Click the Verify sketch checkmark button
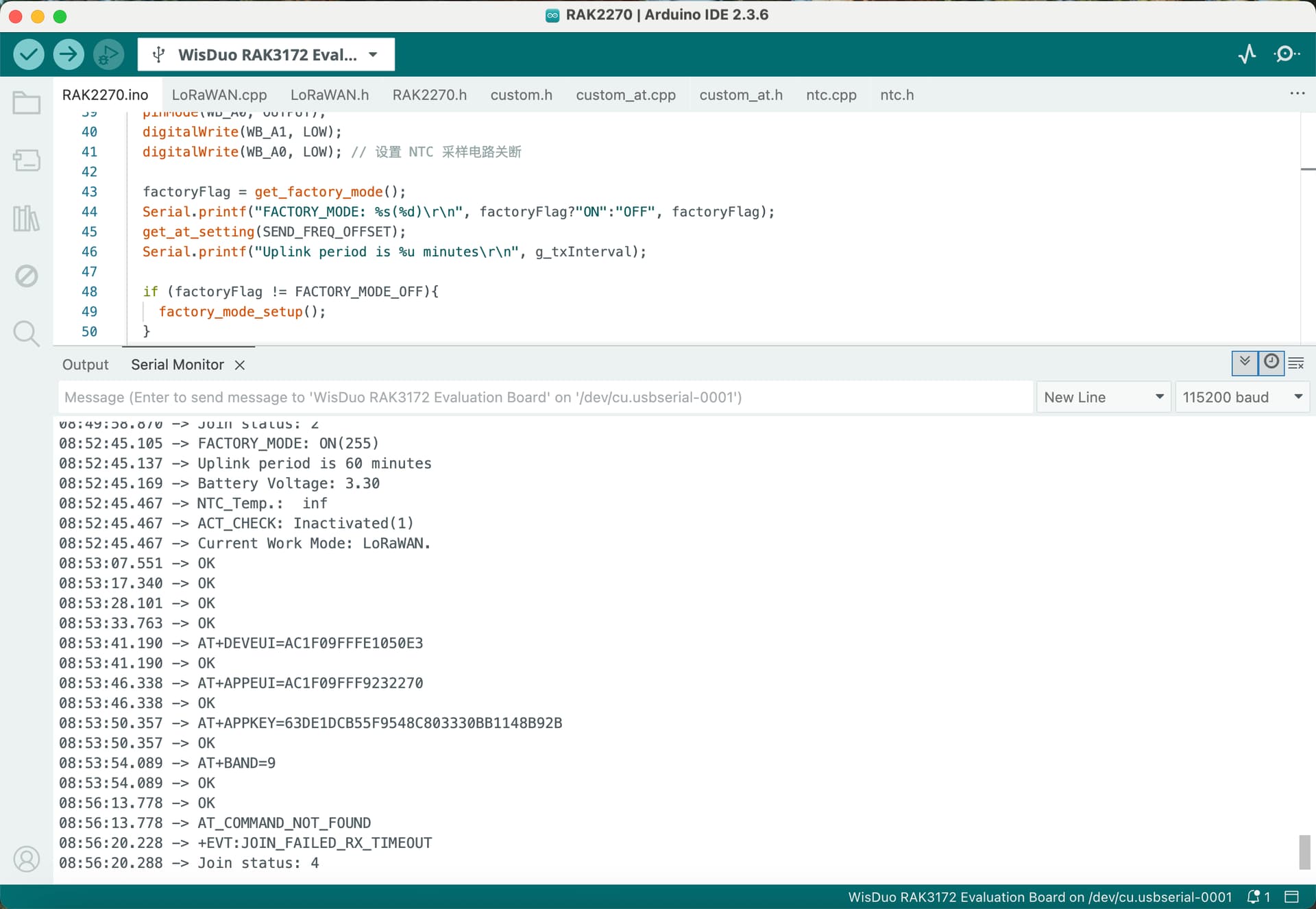The image size is (1316, 909). [x=28, y=54]
